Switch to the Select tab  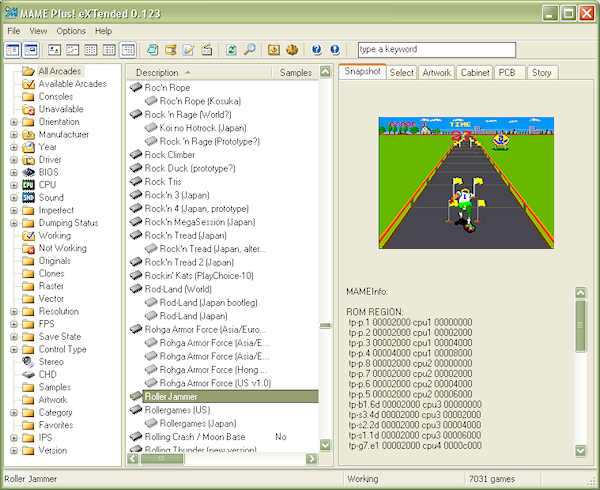401,73
